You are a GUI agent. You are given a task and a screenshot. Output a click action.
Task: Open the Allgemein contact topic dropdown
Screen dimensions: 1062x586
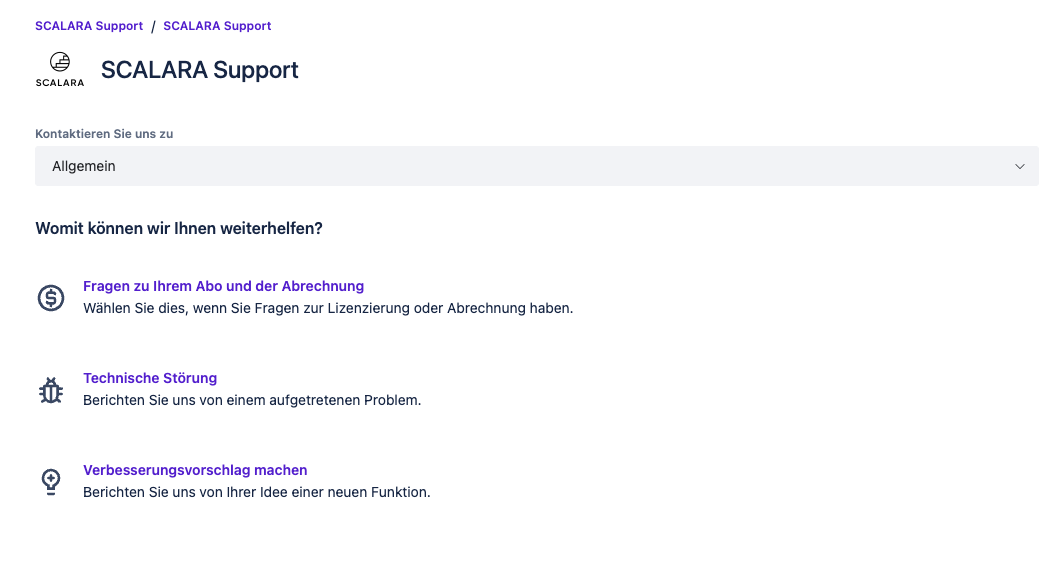point(536,166)
